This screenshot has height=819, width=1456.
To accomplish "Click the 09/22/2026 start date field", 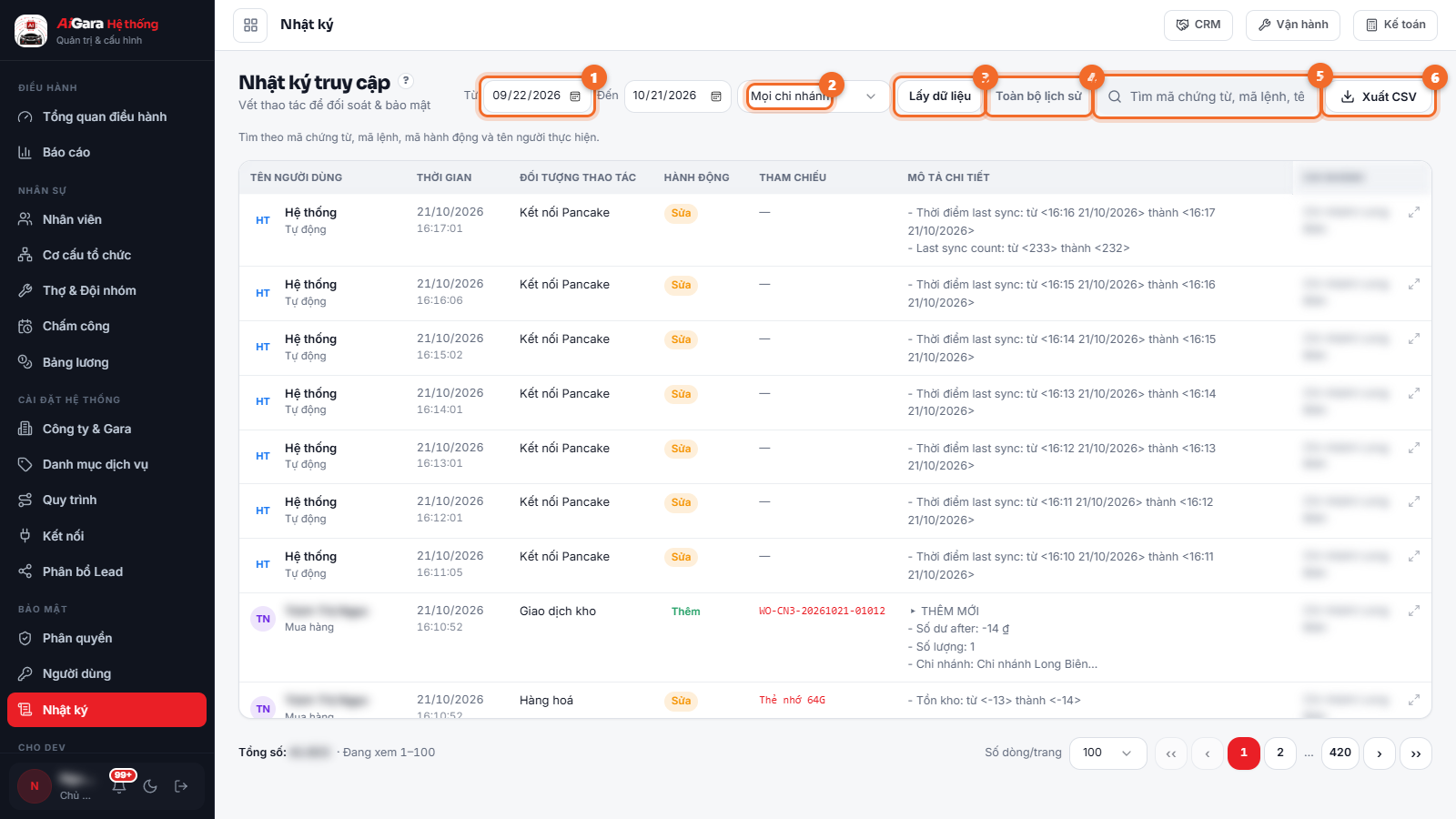I will pos(537,96).
